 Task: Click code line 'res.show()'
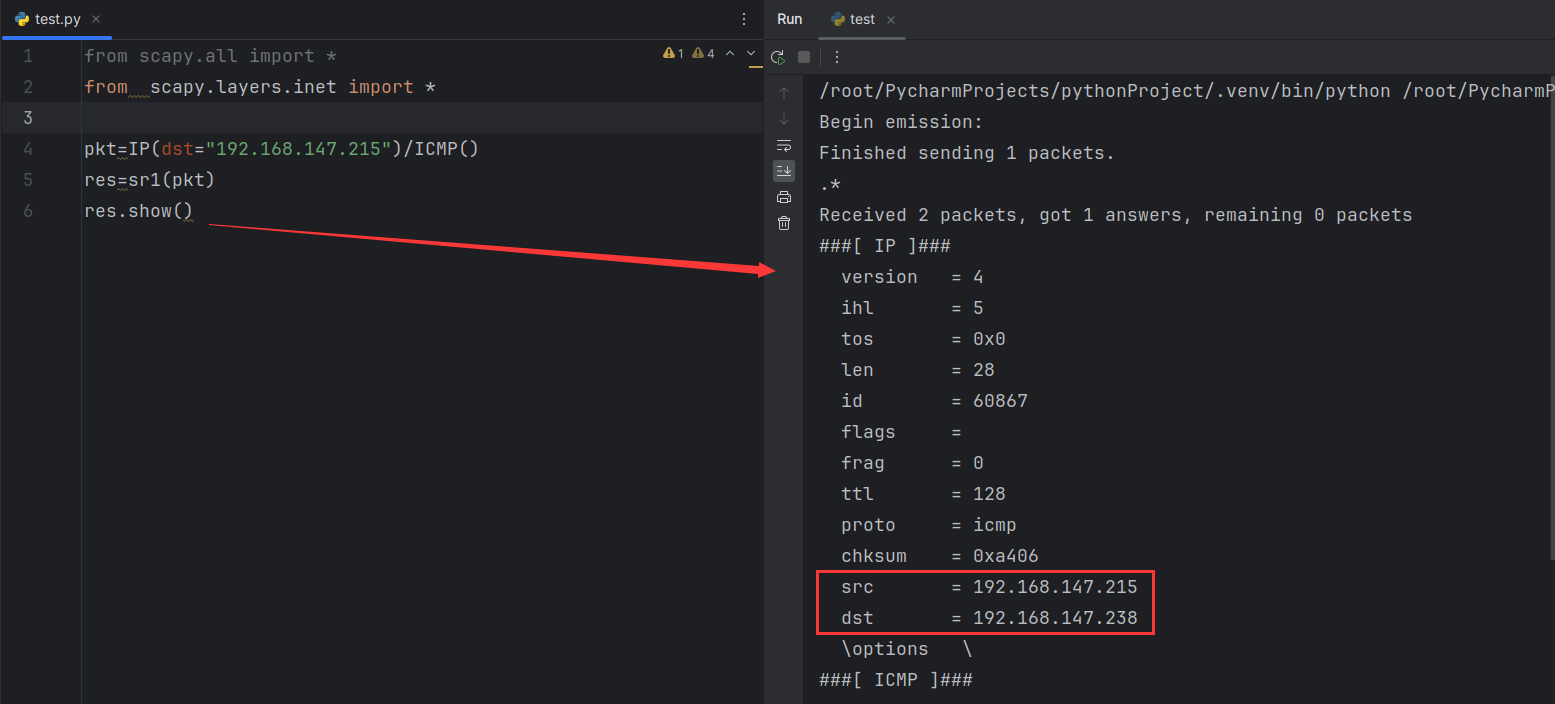tap(138, 211)
